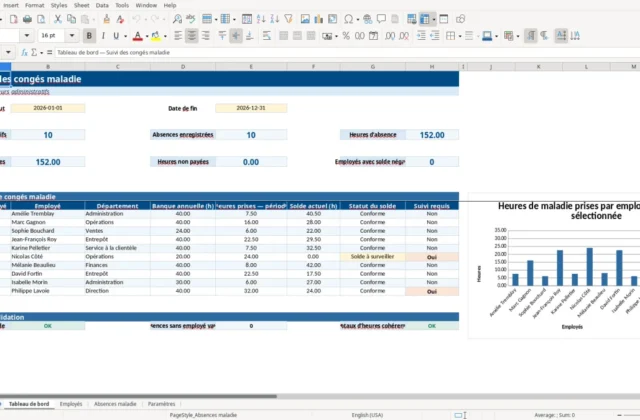Delete a decimal place icon
The height and width of the screenshot is (420, 640).
(x=404, y=36)
